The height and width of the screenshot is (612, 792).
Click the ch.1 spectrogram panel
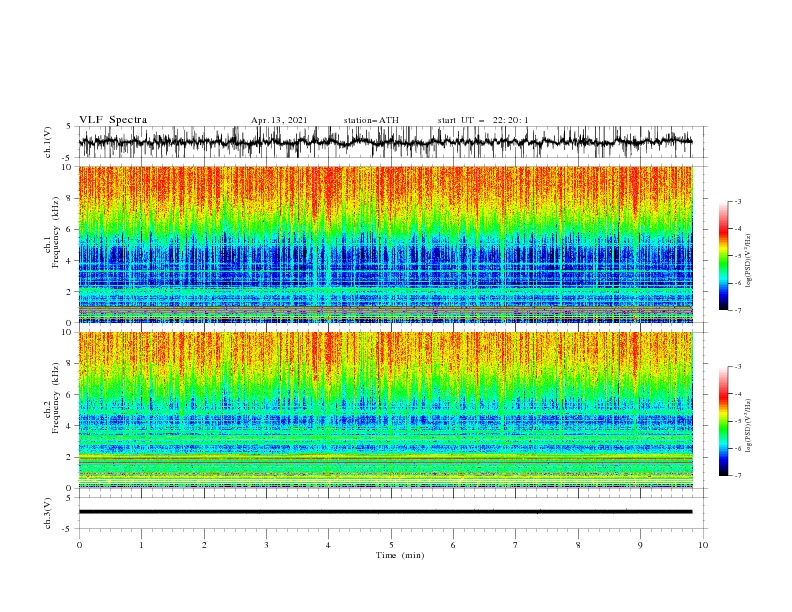click(x=385, y=244)
